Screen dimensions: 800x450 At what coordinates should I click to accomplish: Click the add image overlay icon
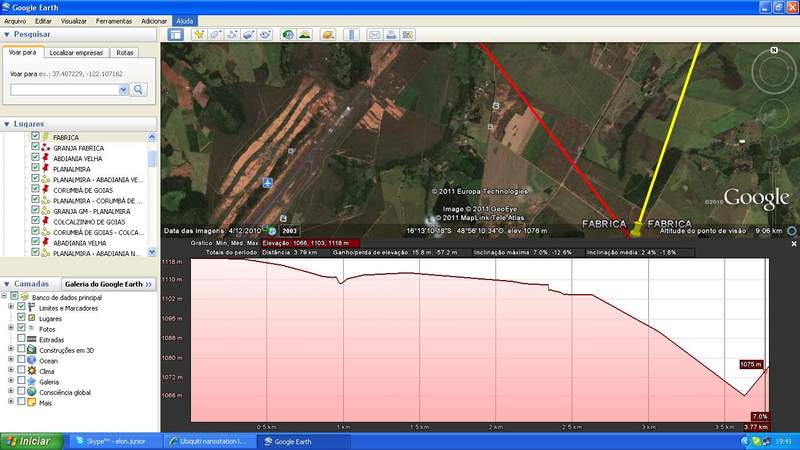click(x=248, y=35)
